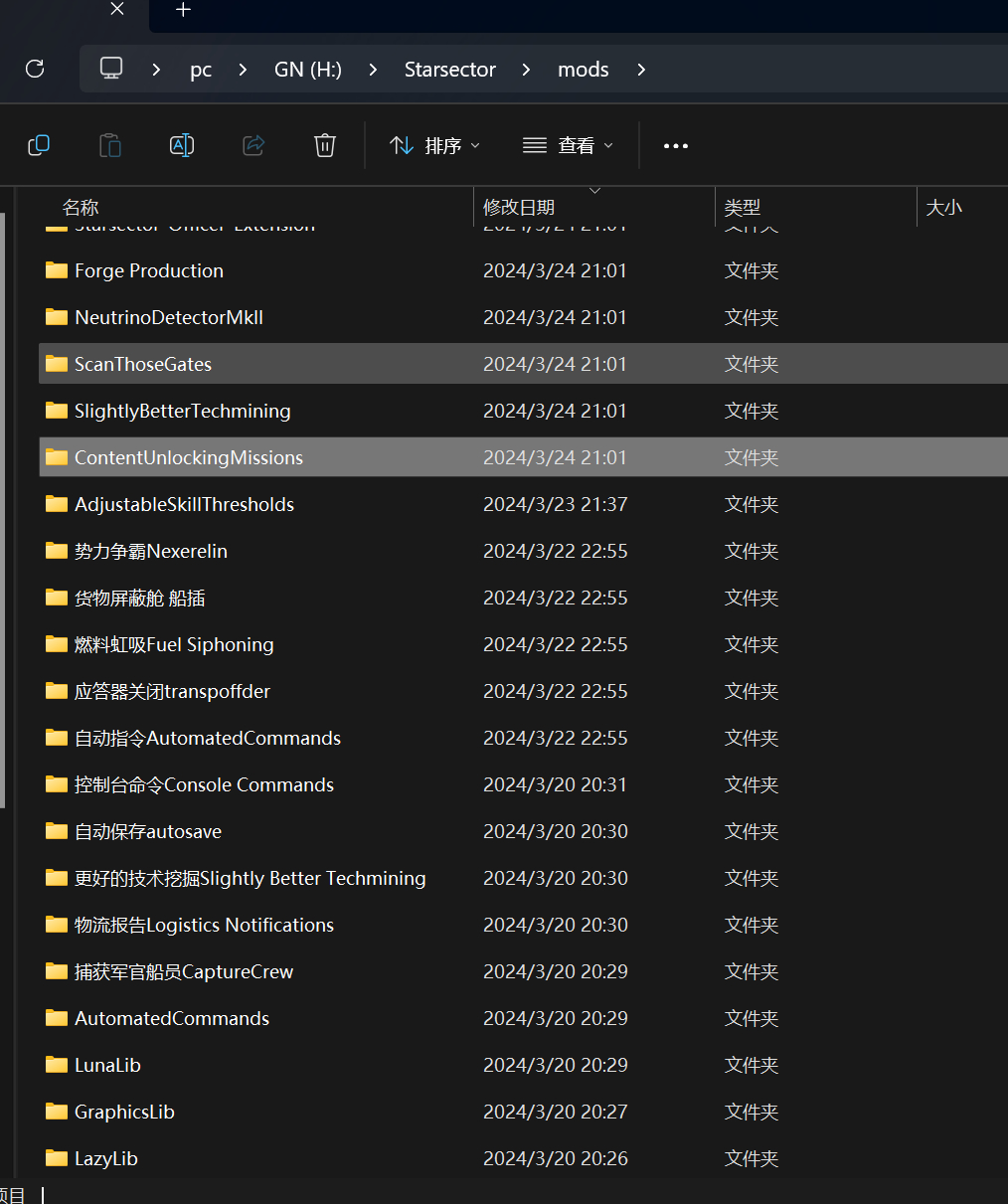Expand the chevron after mods breadcrumb
The image size is (1008, 1204).
(641, 70)
